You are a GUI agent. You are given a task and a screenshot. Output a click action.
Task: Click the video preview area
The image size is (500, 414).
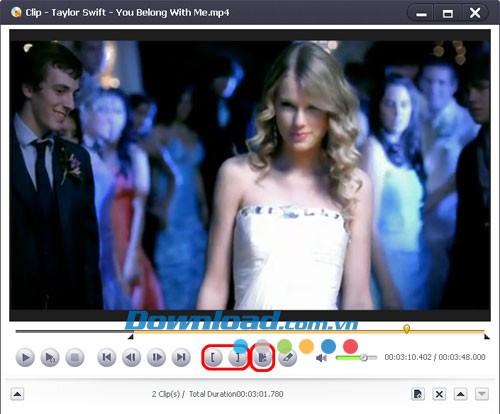250,175
